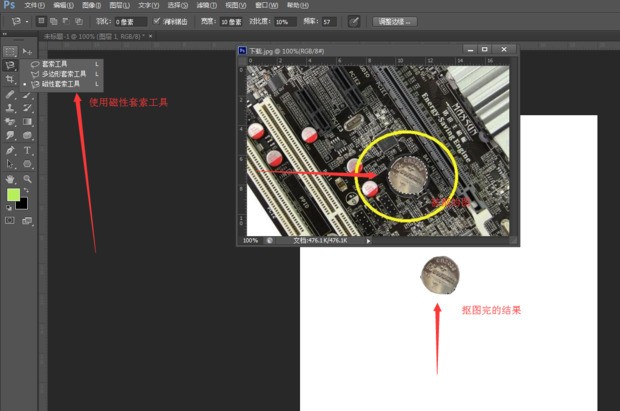Image resolution: width=620 pixels, height=411 pixels.
Task: Toggle the 消除锯齿 anti-alias checkbox
Action: click(157, 21)
